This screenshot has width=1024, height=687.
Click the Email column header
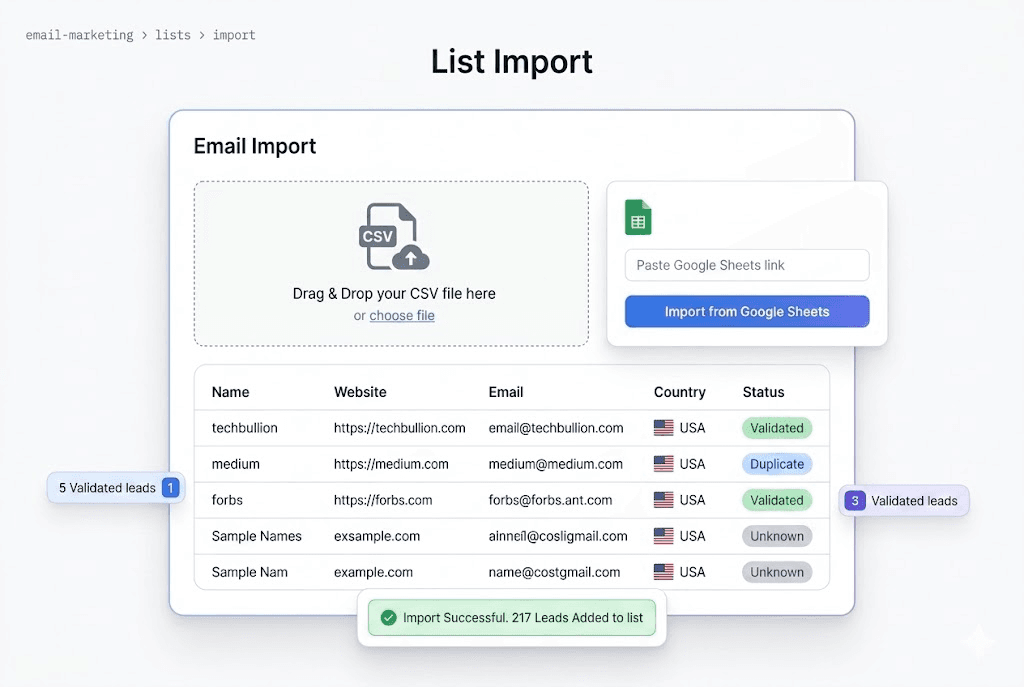pyautogui.click(x=506, y=392)
